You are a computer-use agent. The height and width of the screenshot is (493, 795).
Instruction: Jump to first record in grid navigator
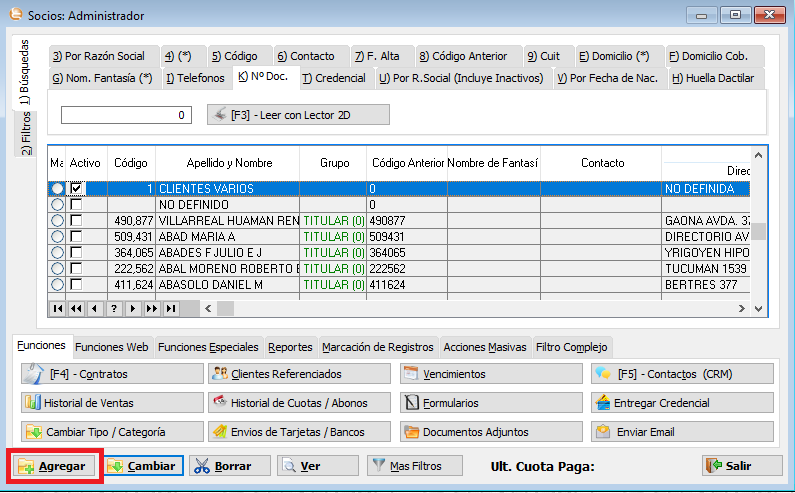click(57, 309)
